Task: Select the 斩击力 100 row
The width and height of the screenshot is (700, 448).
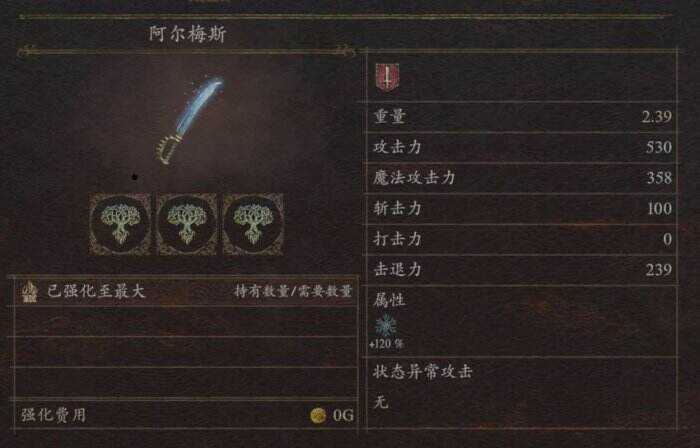Action: coord(521,208)
